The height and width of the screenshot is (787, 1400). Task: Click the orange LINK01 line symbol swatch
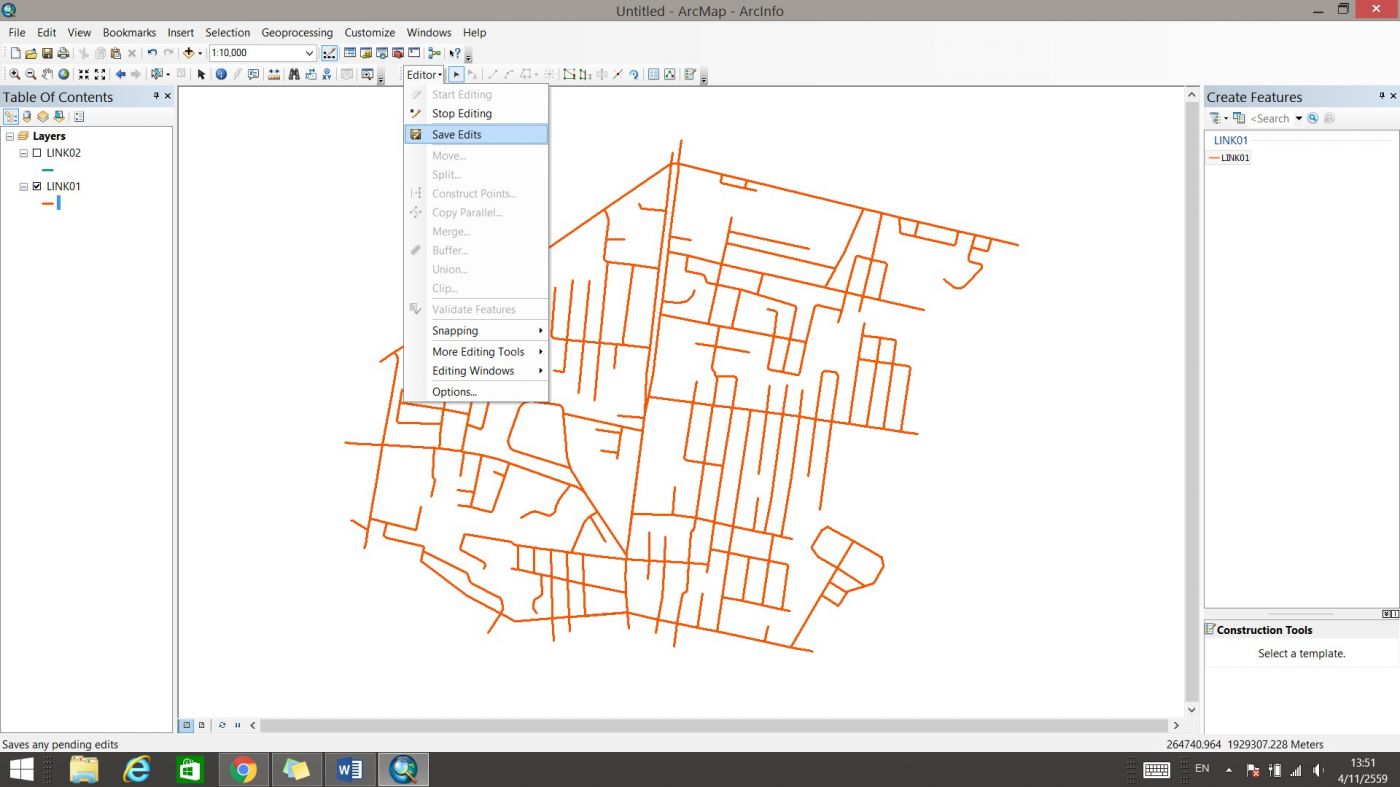pyautogui.click(x=47, y=204)
